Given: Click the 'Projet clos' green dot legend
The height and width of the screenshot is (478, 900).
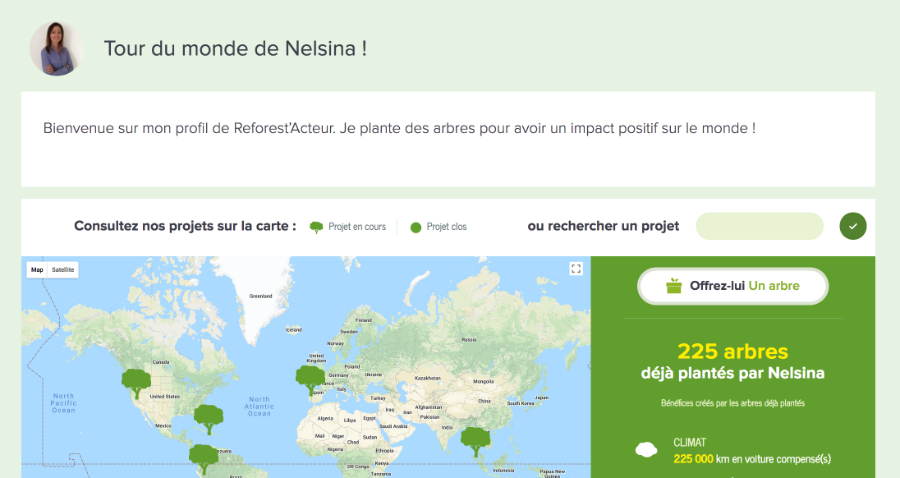Looking at the screenshot, I should click(416, 227).
